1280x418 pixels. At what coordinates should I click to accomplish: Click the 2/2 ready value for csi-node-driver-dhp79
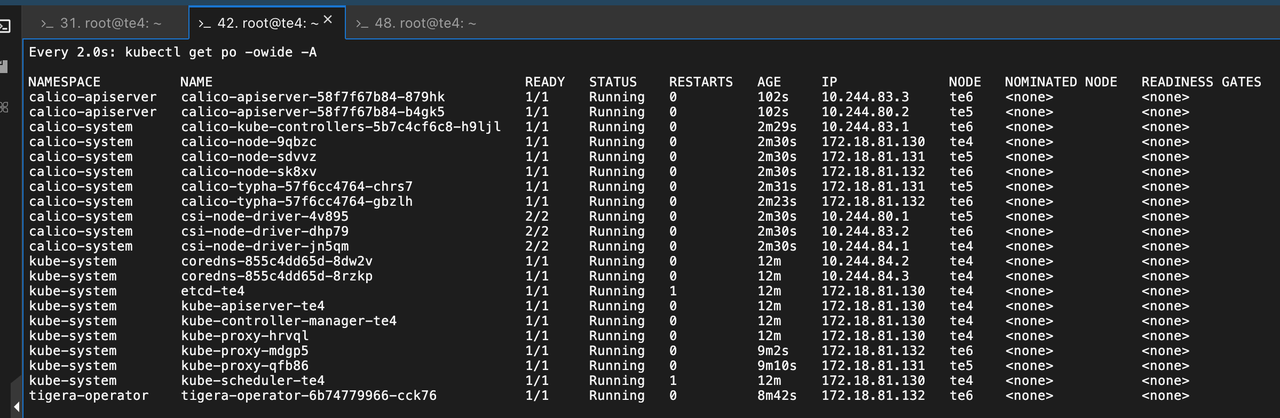point(537,232)
